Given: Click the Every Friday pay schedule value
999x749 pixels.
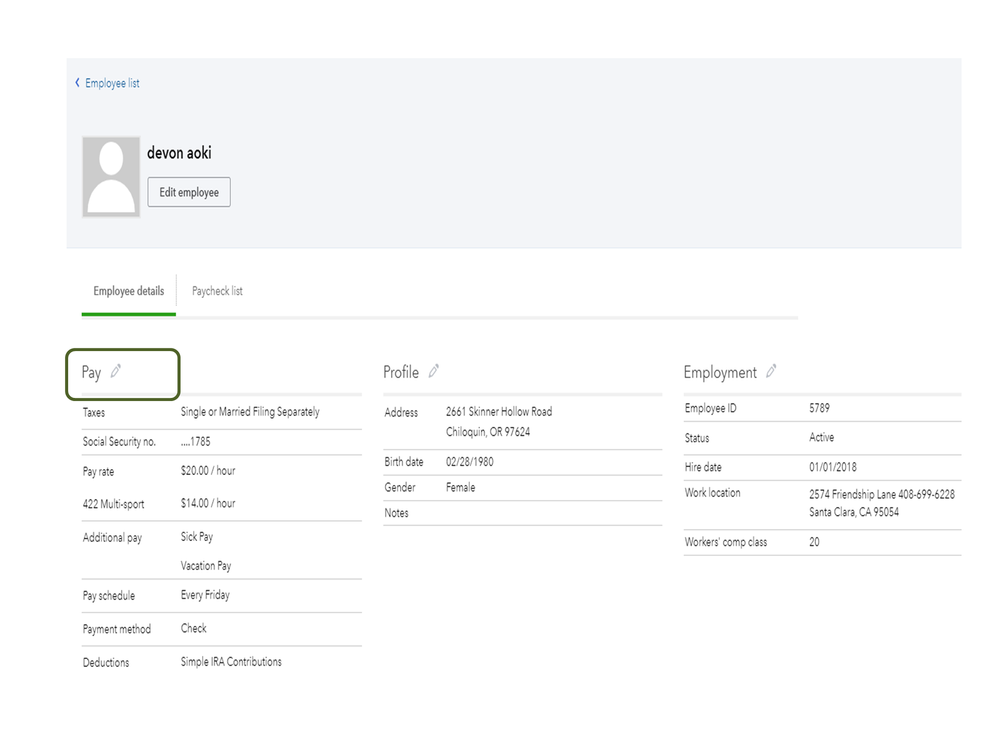Looking at the screenshot, I should tap(205, 595).
